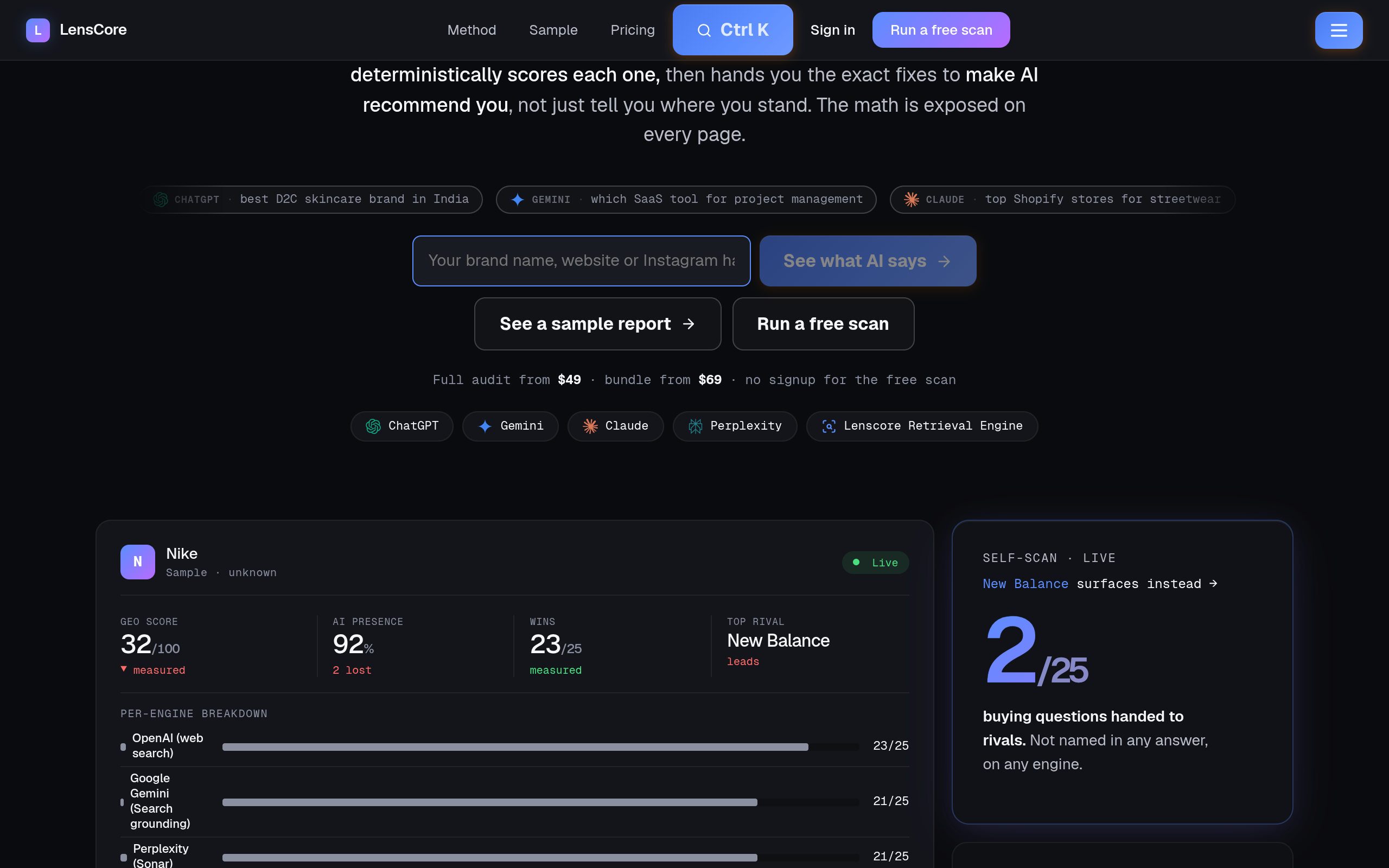Screen dimensions: 1389x868
Task: Click the 'Sample · unknown' subtitle
Action: [221, 573]
